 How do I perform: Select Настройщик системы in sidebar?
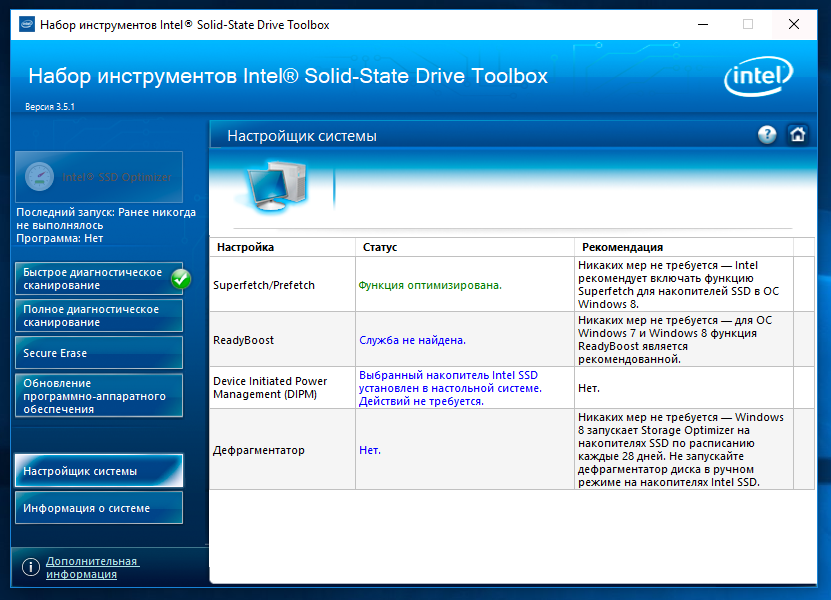click(x=99, y=471)
